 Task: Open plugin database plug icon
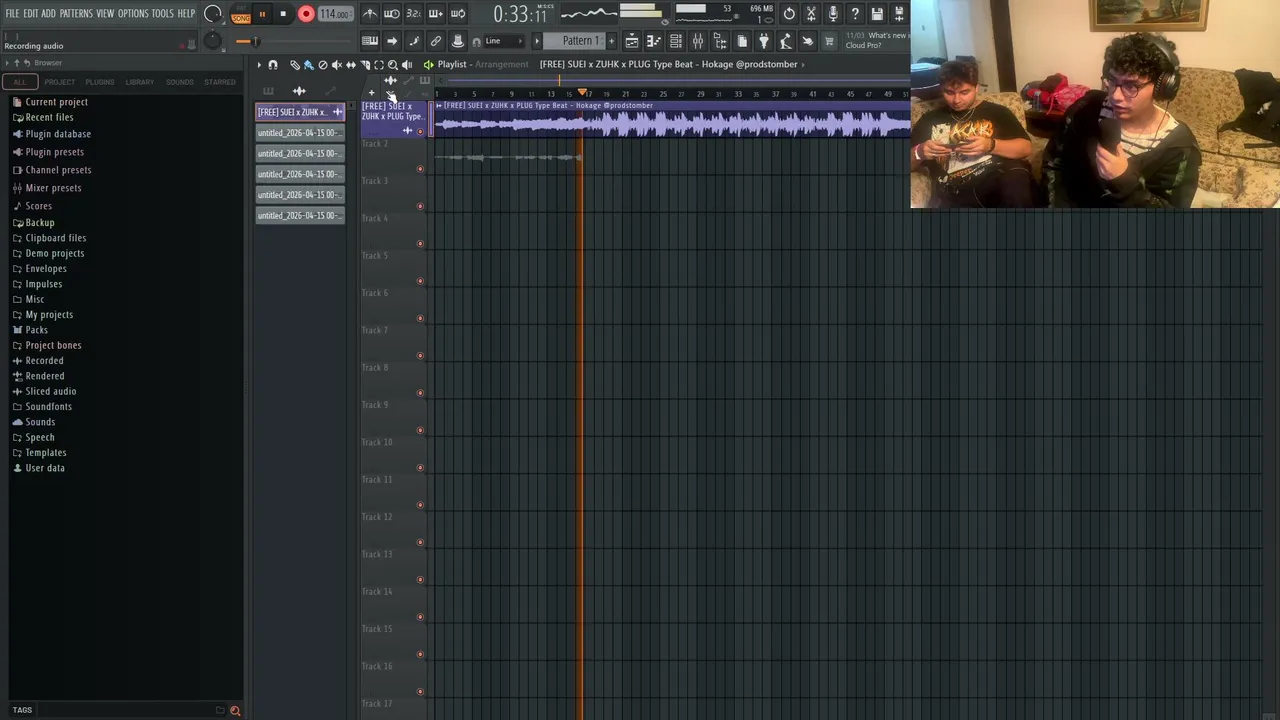pyautogui.click(x=763, y=41)
